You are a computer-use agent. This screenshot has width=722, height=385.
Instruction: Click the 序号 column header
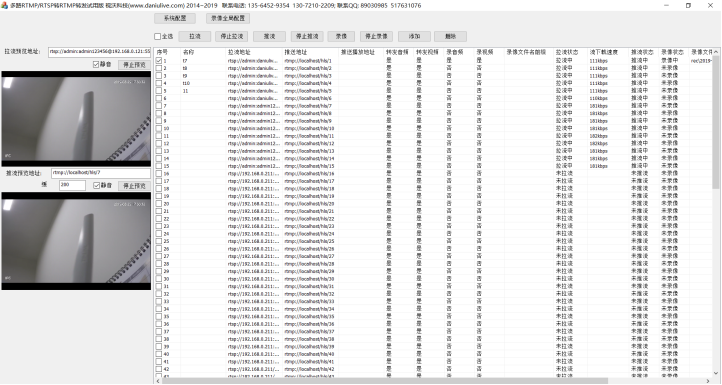(x=168, y=52)
